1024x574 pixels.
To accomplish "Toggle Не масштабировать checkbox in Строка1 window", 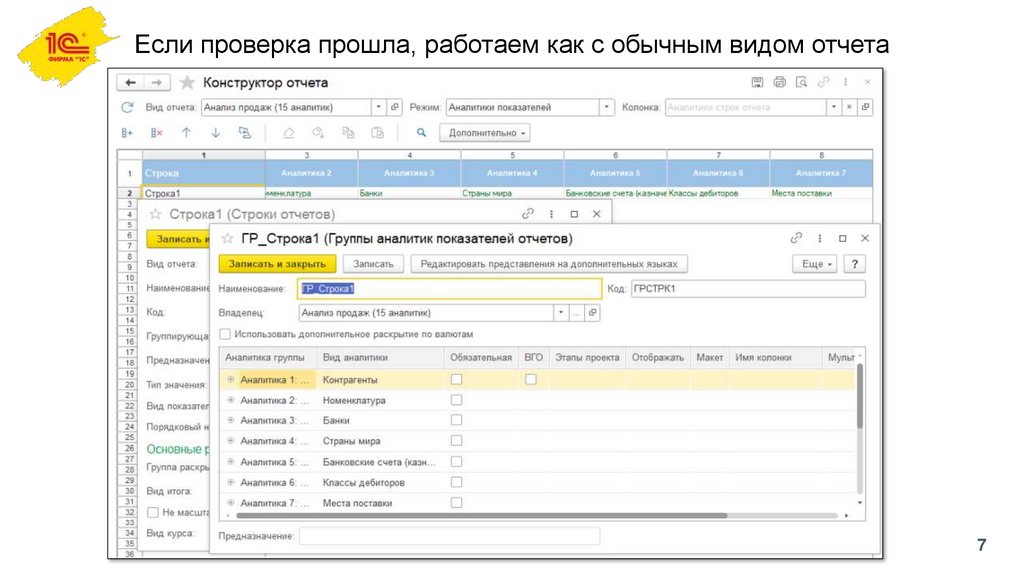I will point(153,513).
